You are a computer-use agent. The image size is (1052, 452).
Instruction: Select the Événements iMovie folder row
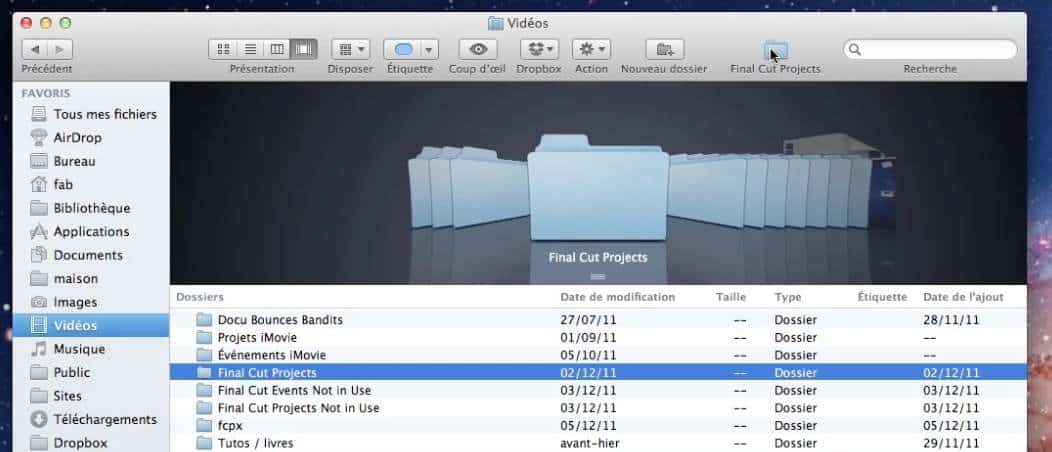[x=598, y=355]
